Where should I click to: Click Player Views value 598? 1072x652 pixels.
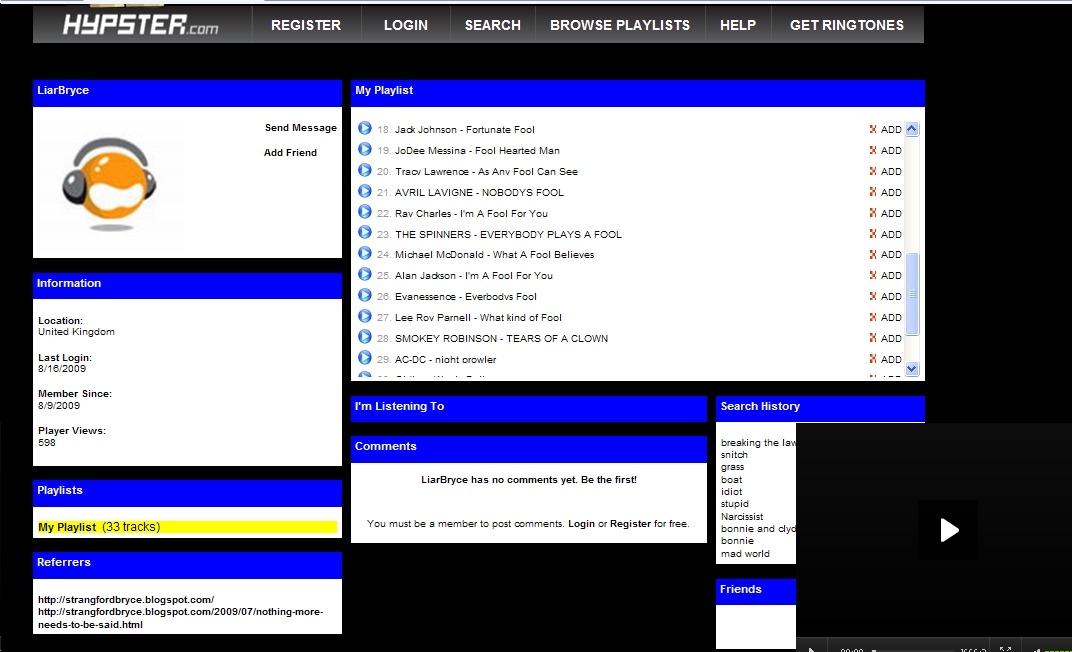47,442
